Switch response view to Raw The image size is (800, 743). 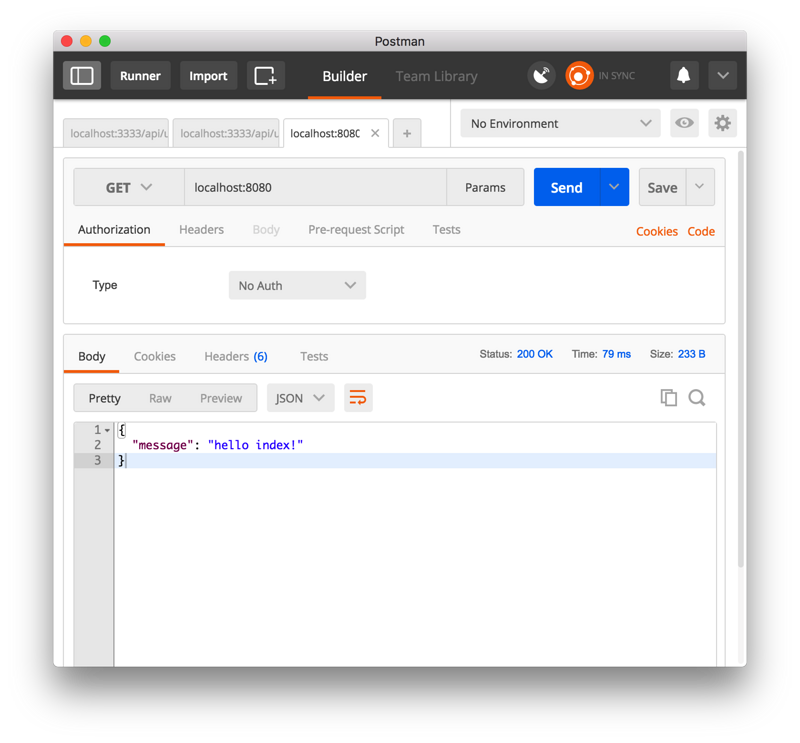pos(160,398)
